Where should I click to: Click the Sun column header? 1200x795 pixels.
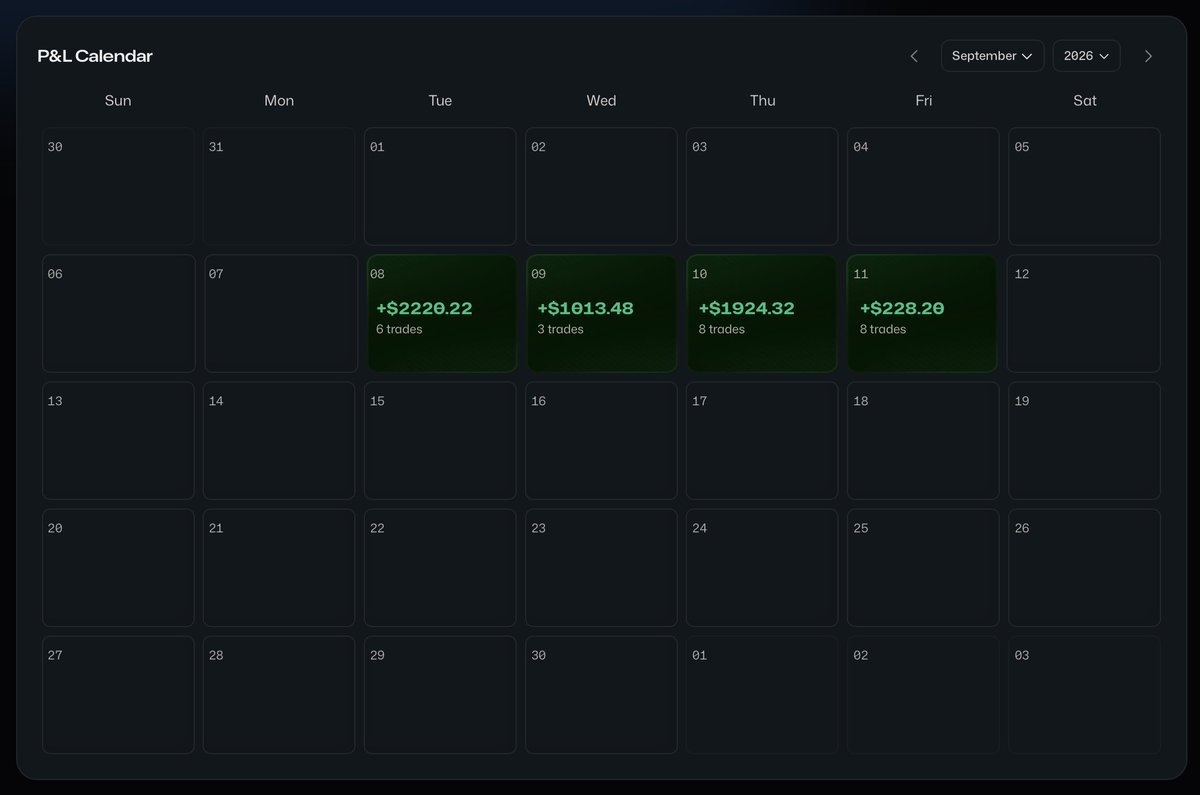click(x=118, y=100)
